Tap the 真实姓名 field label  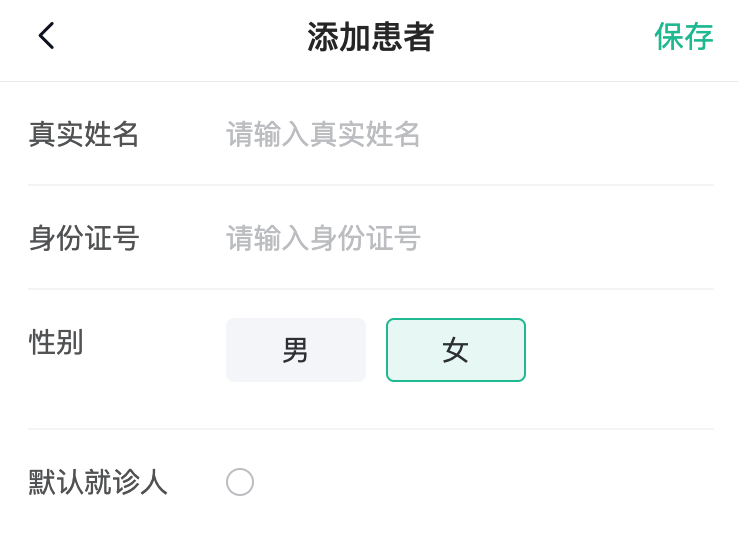(x=84, y=134)
